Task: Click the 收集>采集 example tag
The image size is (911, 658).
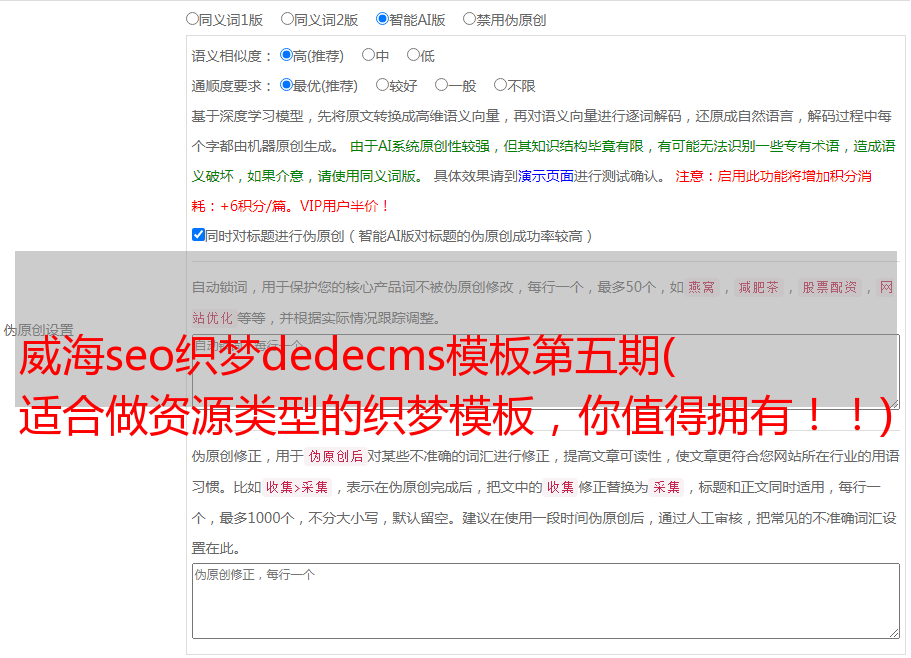Action: point(297,487)
